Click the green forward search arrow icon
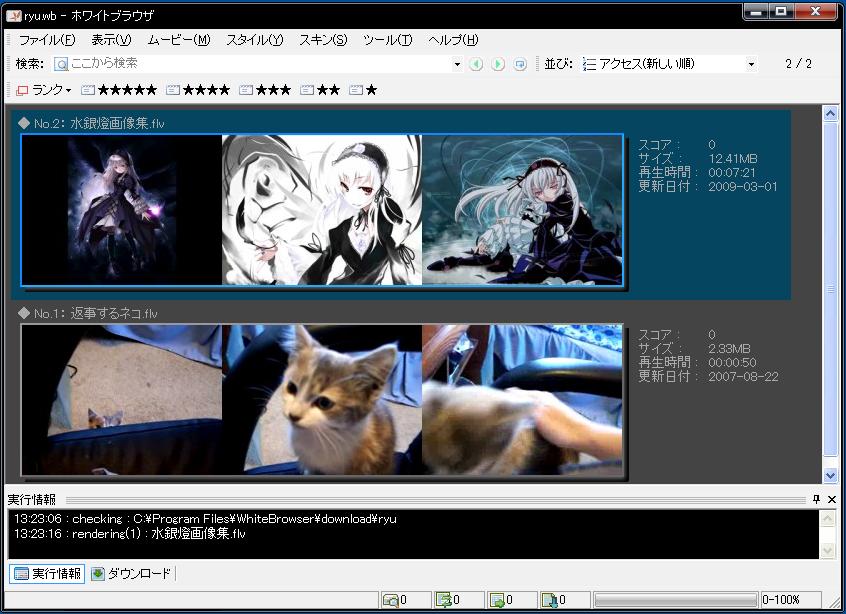 point(498,64)
